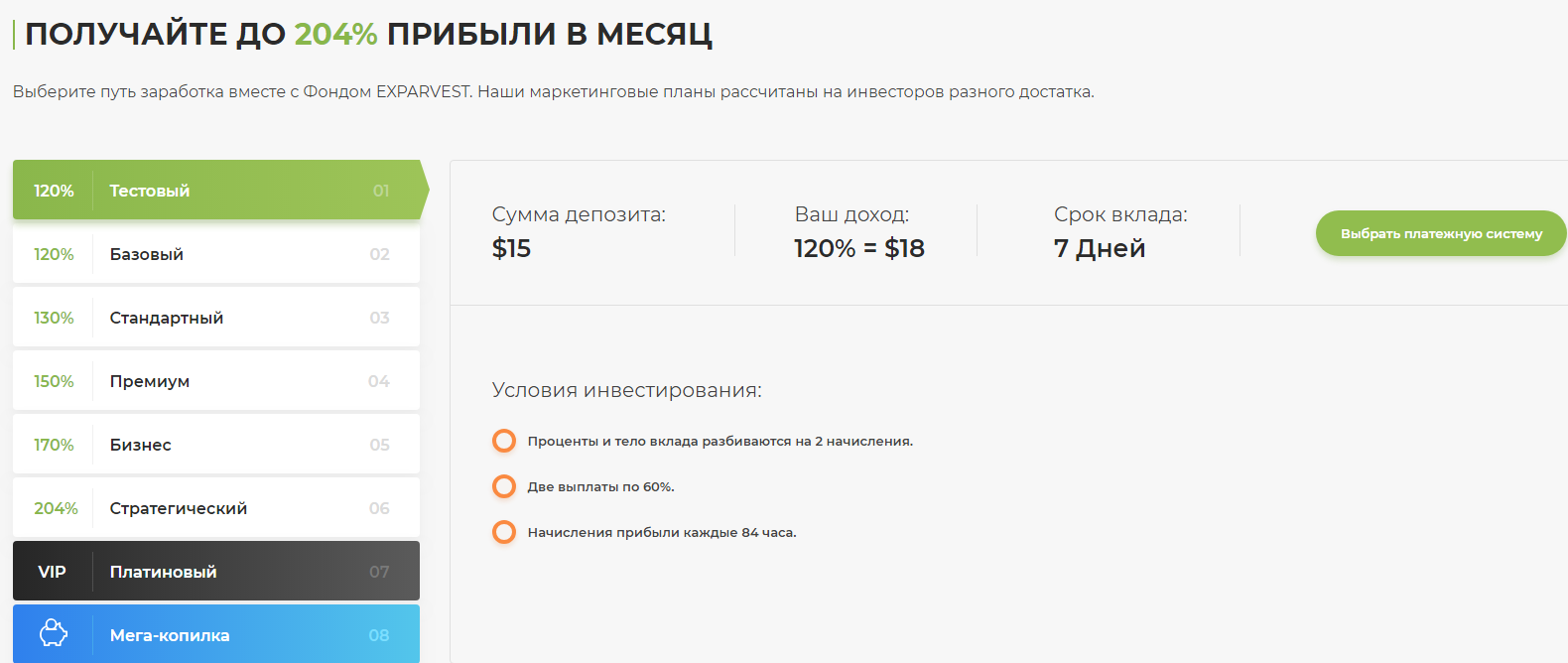
Task: Click the 7 Дней term display
Action: tap(1099, 248)
